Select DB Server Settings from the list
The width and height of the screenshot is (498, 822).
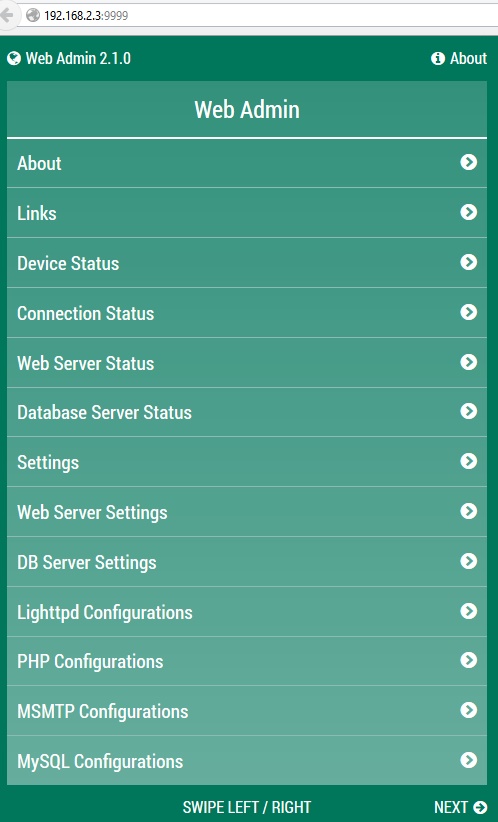pos(247,562)
